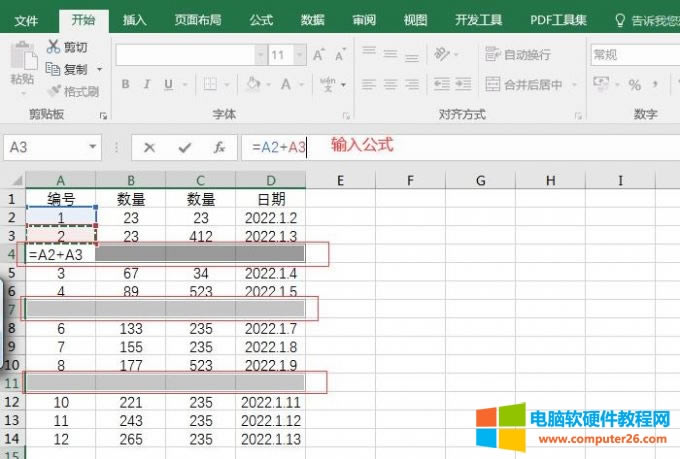This screenshot has width=680, height=459.
Task: Open the 文件 menu tab
Action: 26,20
